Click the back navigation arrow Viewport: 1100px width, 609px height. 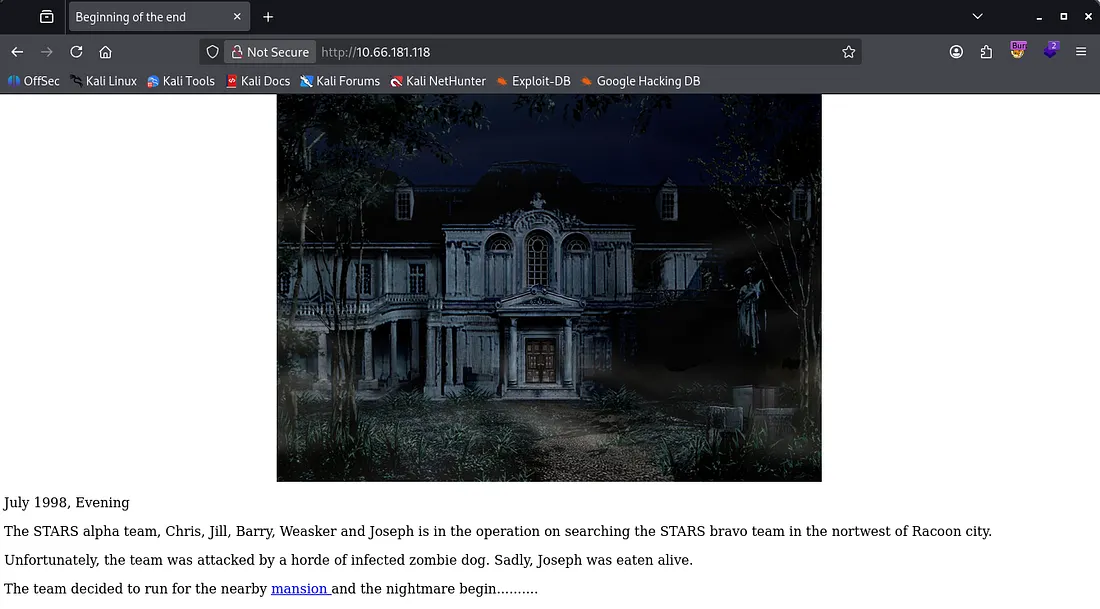17,52
